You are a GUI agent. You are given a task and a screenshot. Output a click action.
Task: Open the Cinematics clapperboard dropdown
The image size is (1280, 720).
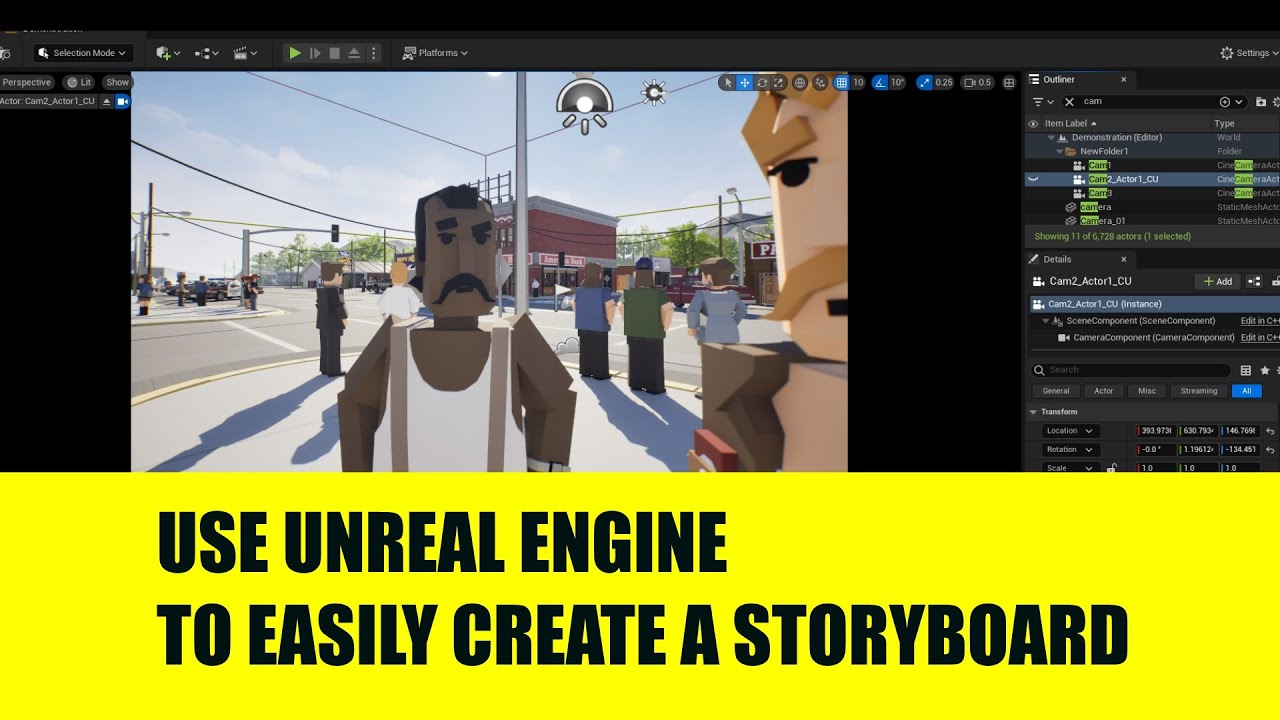(245, 53)
